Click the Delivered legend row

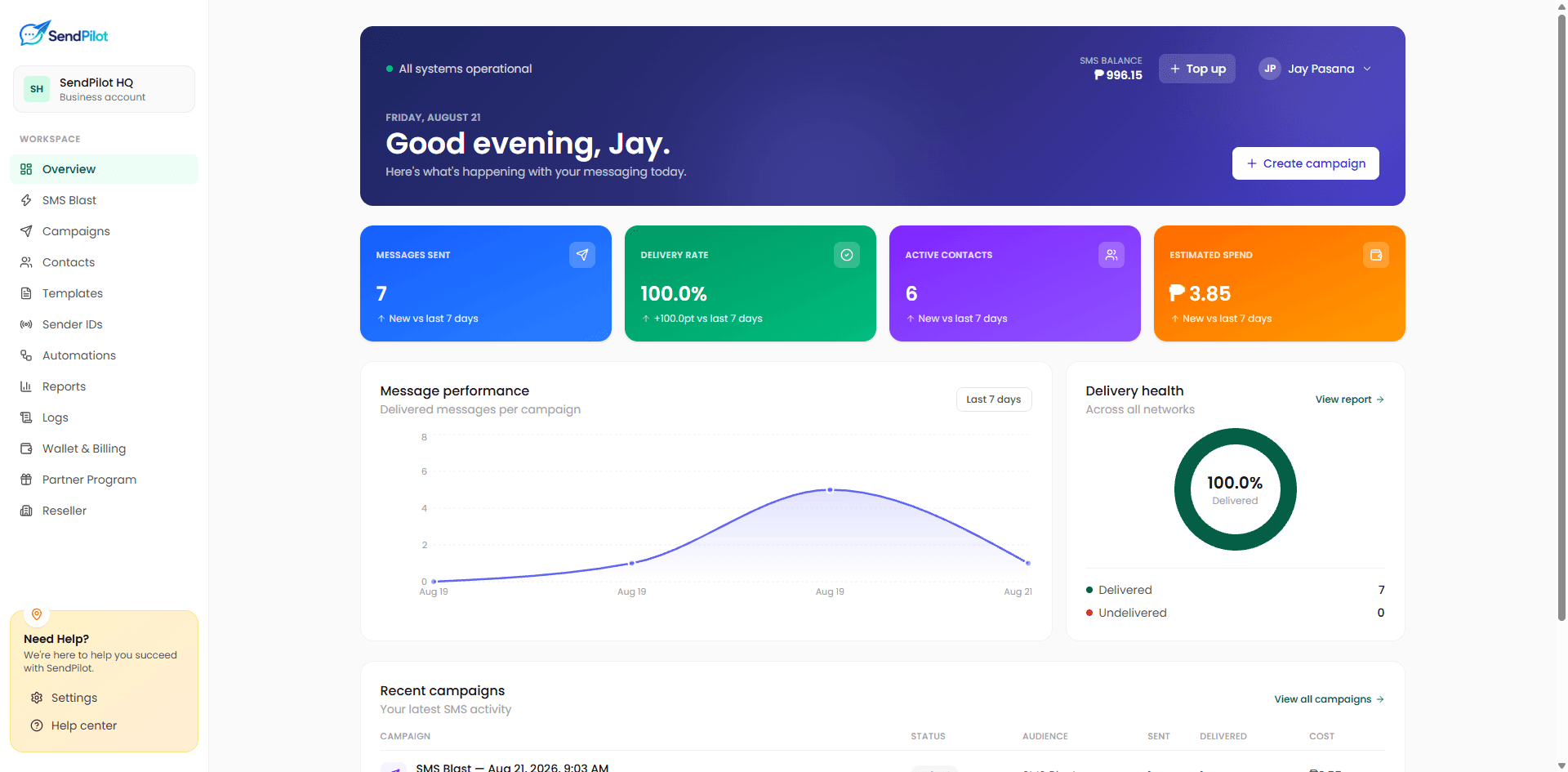pos(1235,590)
